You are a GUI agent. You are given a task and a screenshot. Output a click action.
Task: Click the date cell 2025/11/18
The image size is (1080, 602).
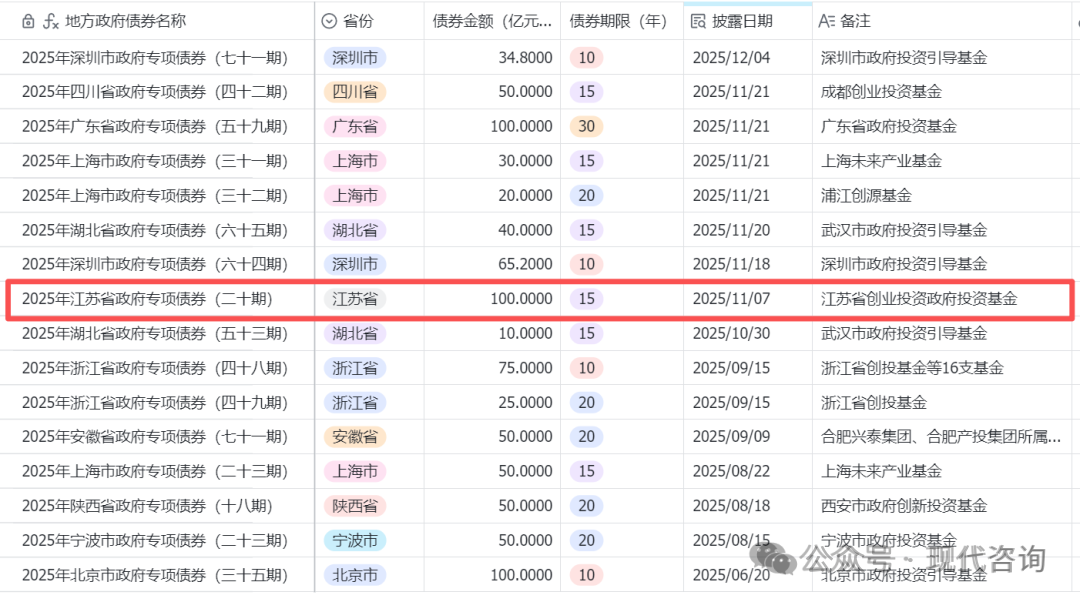[748, 264]
